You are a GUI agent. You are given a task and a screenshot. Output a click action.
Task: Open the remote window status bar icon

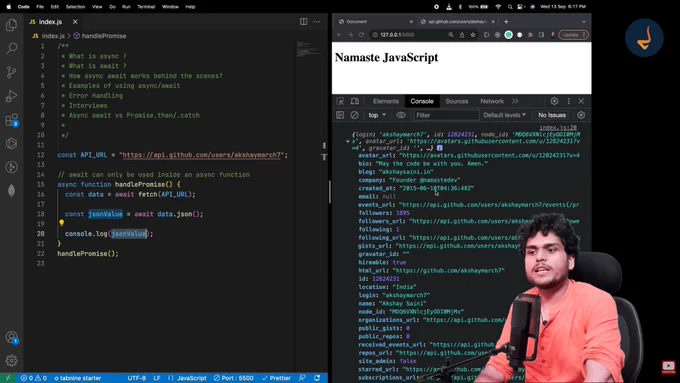click(x=8, y=378)
